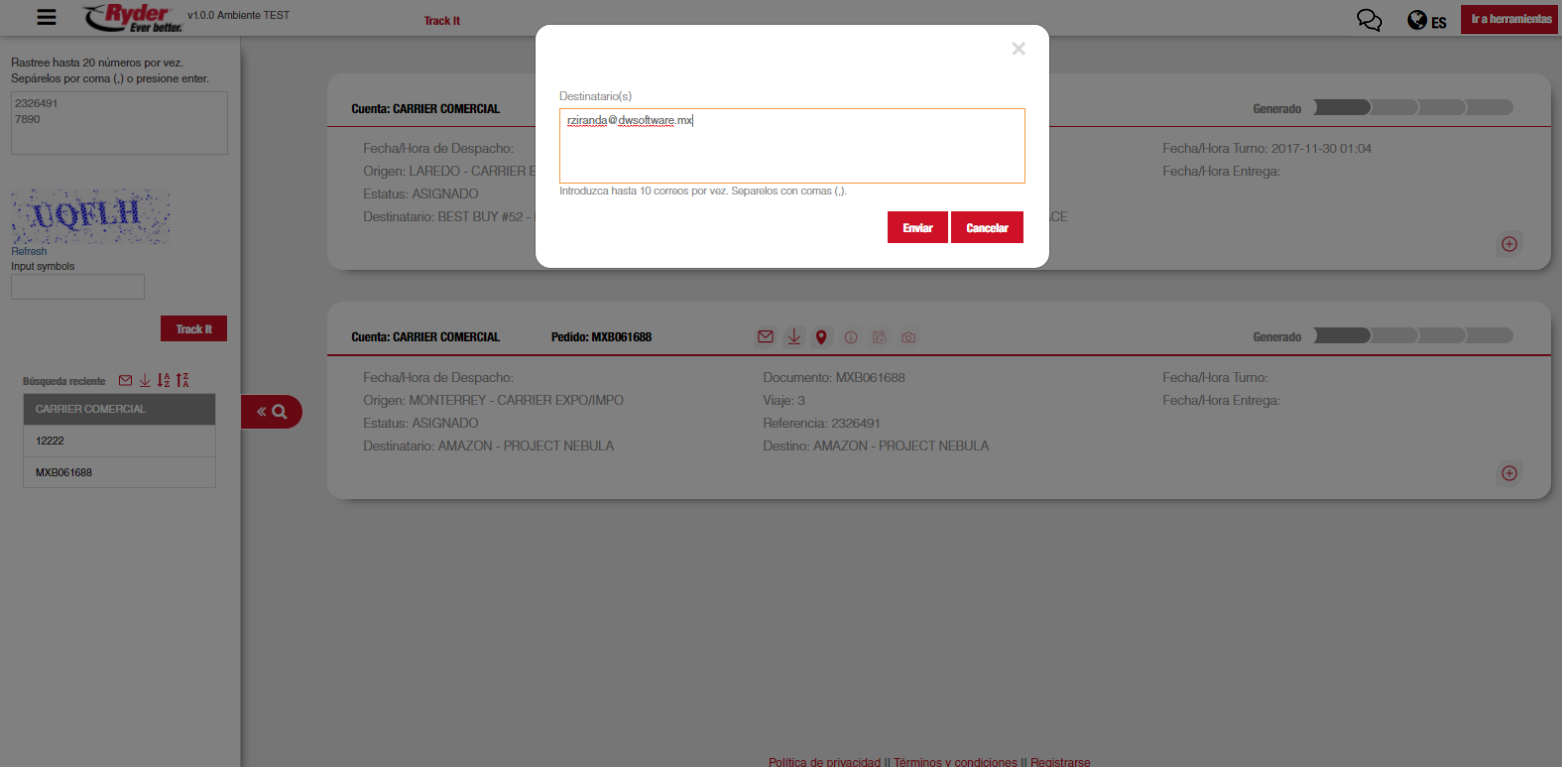The width and height of the screenshot is (1562, 768).
Task: Click the Cancelar button
Action: click(x=986, y=228)
